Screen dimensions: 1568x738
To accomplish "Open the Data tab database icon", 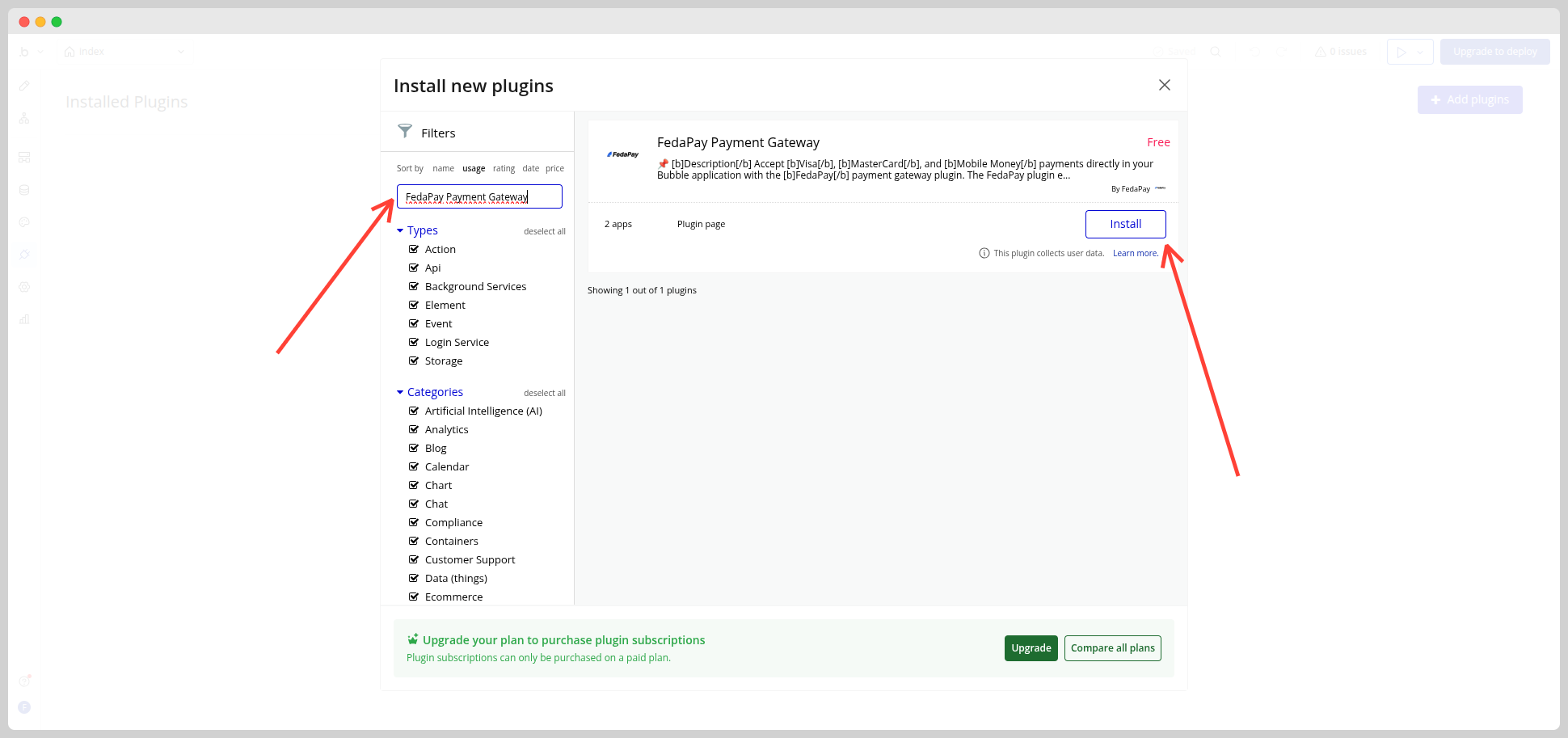I will pyautogui.click(x=24, y=190).
